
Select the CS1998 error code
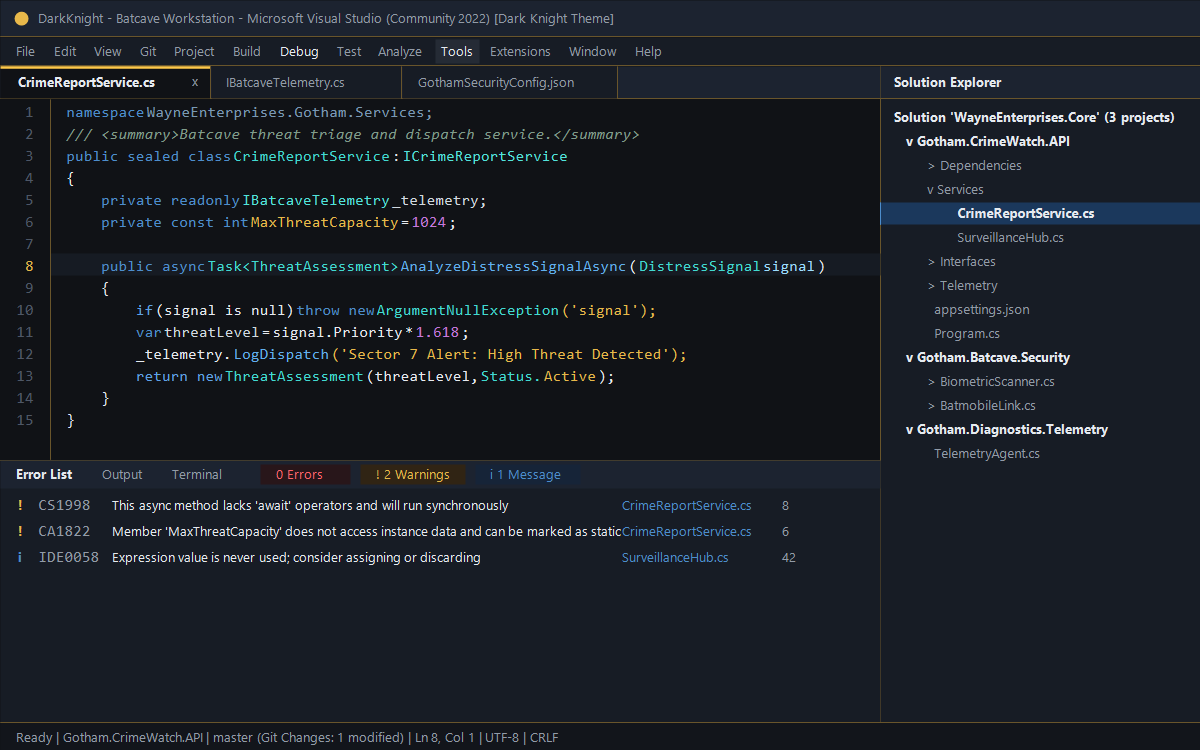click(x=64, y=506)
